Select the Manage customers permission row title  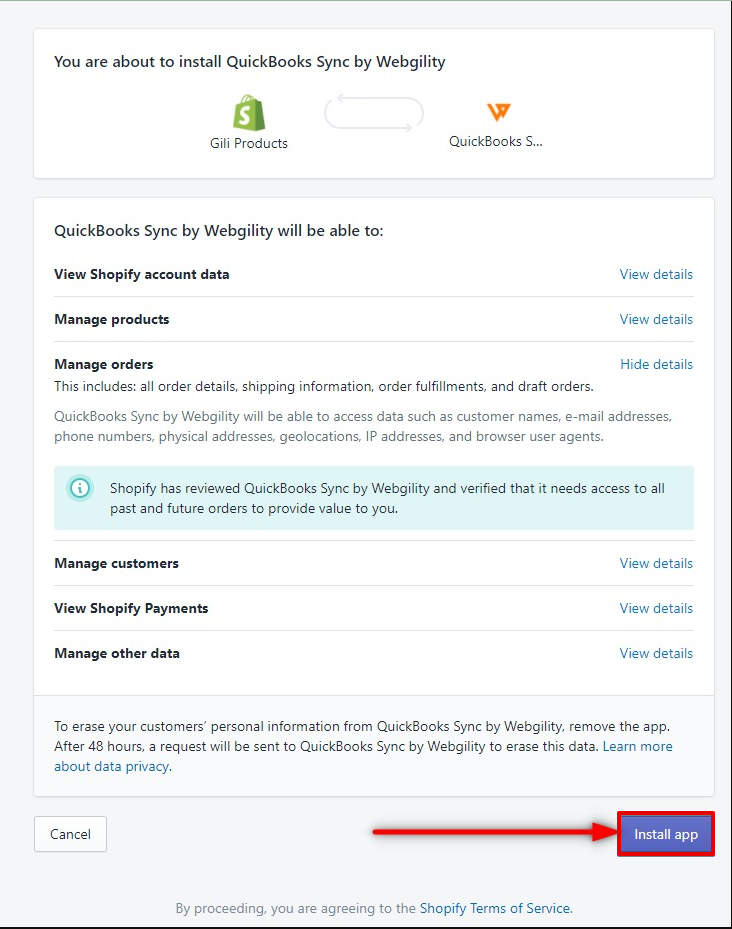click(x=116, y=563)
